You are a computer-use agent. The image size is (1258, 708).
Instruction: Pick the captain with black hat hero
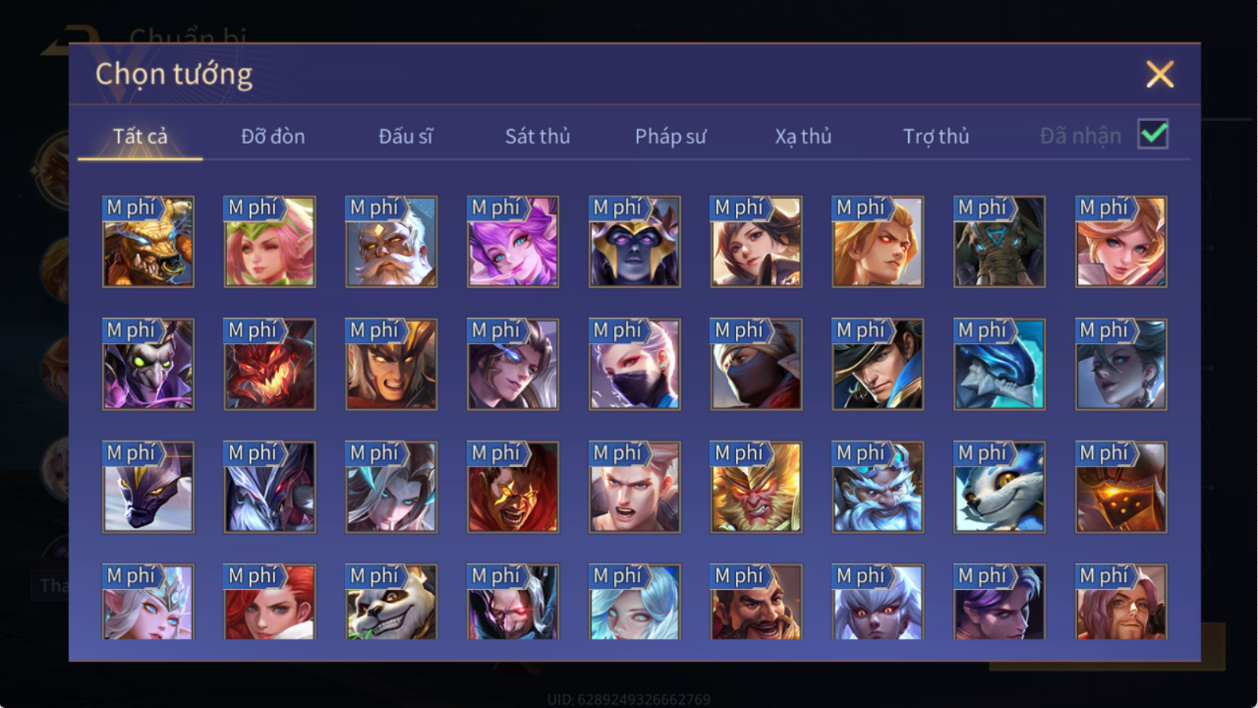coord(878,364)
